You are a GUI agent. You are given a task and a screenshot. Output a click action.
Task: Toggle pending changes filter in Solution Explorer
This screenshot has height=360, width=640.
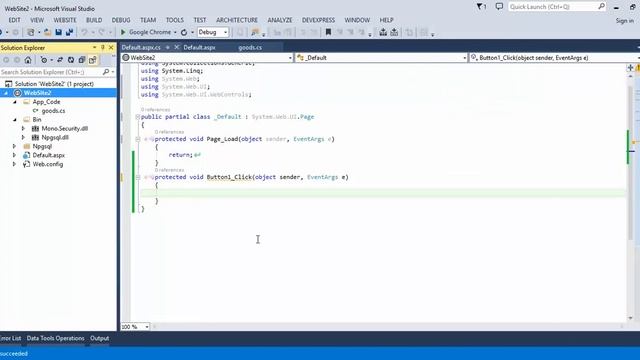pos(44,60)
